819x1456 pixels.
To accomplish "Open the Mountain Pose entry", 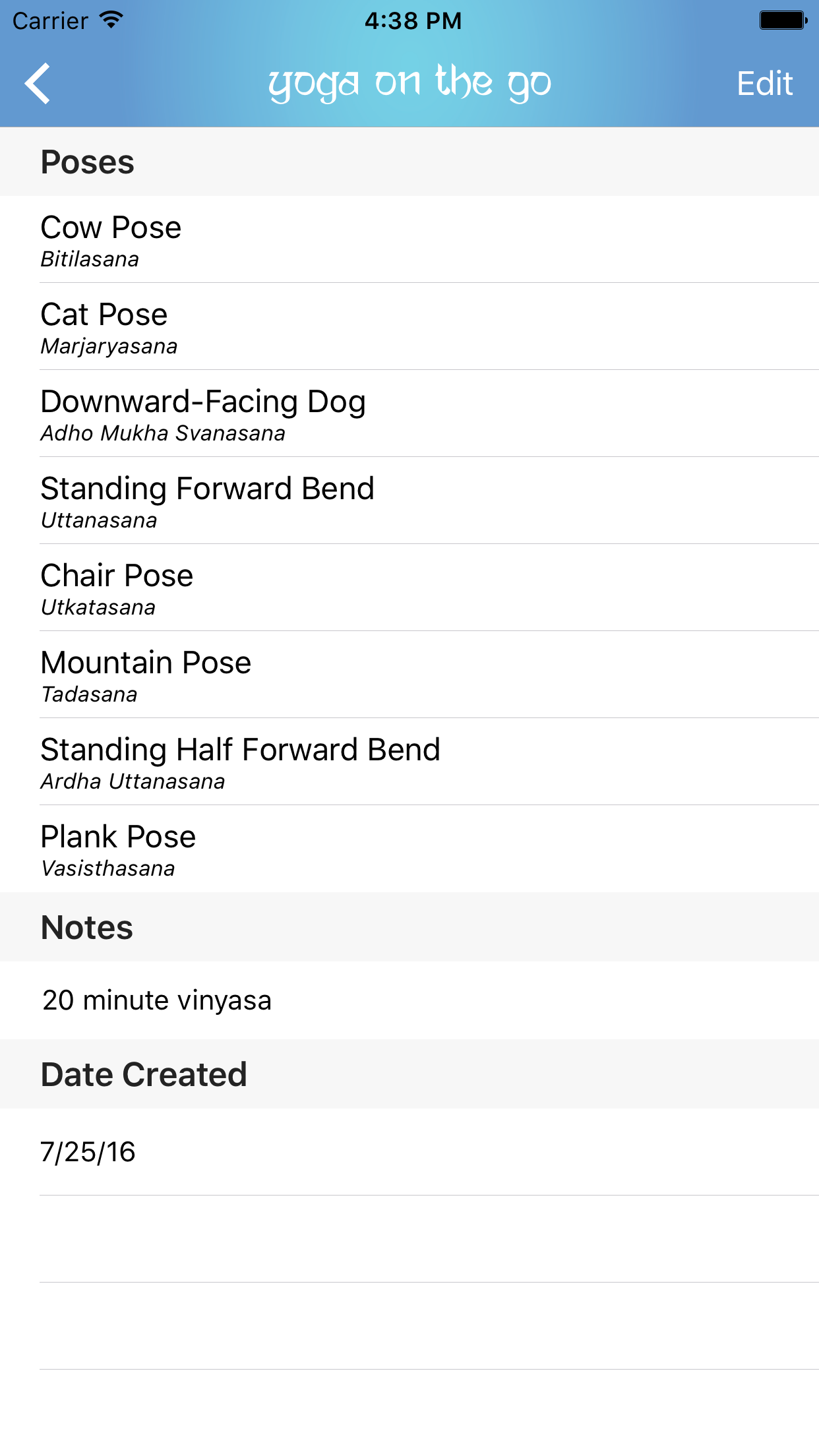I will coord(409,675).
